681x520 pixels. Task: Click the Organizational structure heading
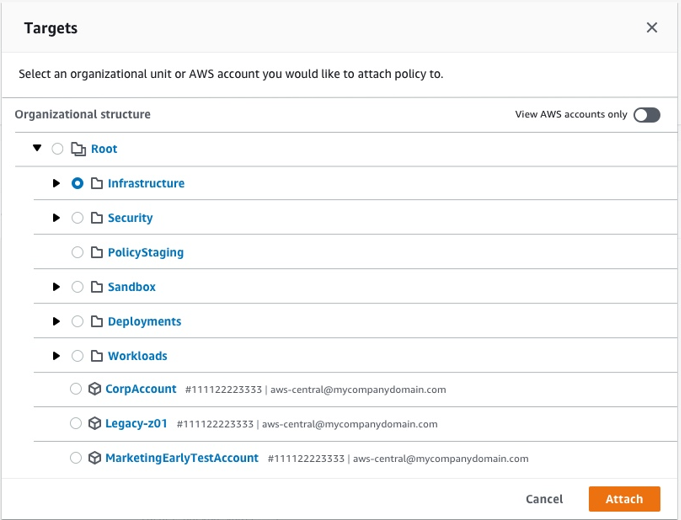pos(83,115)
